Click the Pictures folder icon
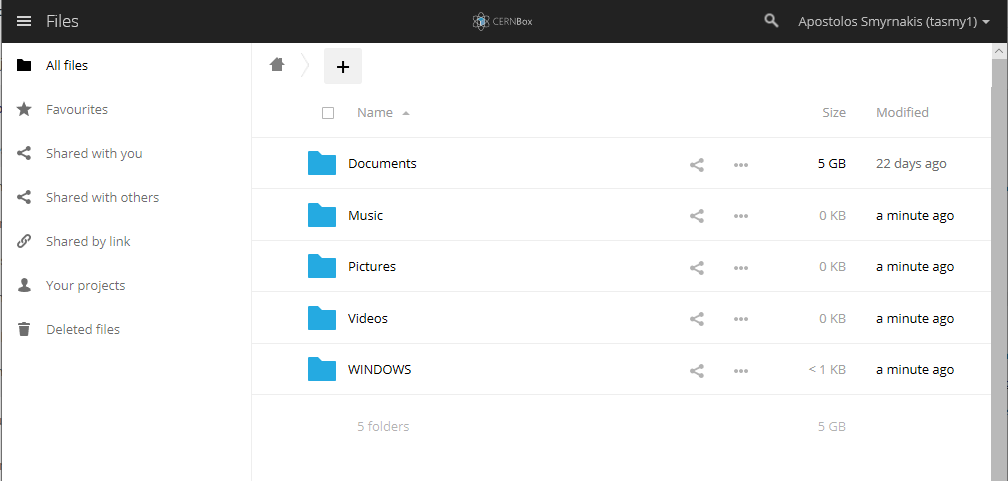Image resolution: width=1008 pixels, height=481 pixels. coord(322,266)
